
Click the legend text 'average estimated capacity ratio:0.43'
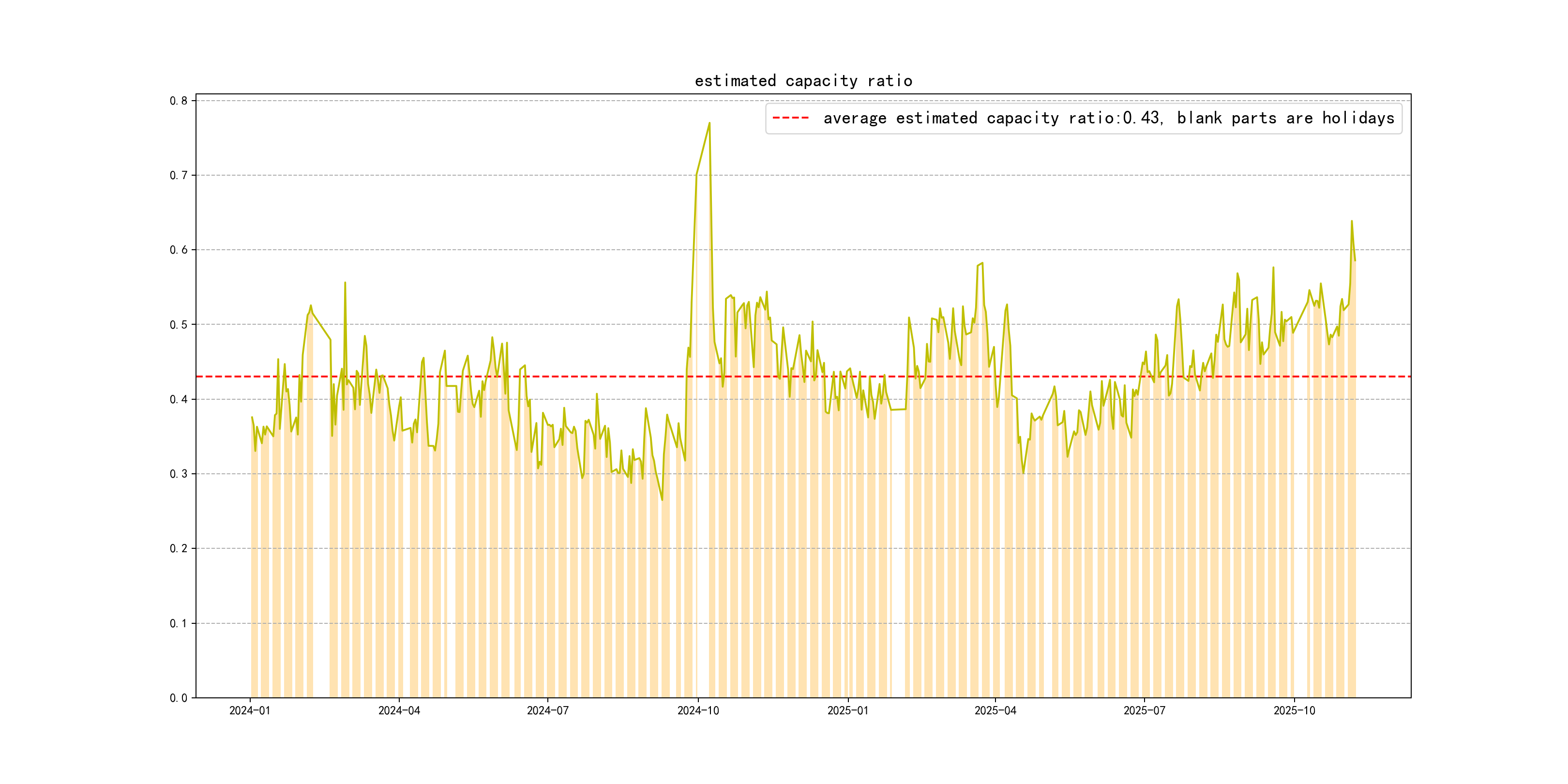[x=992, y=118]
